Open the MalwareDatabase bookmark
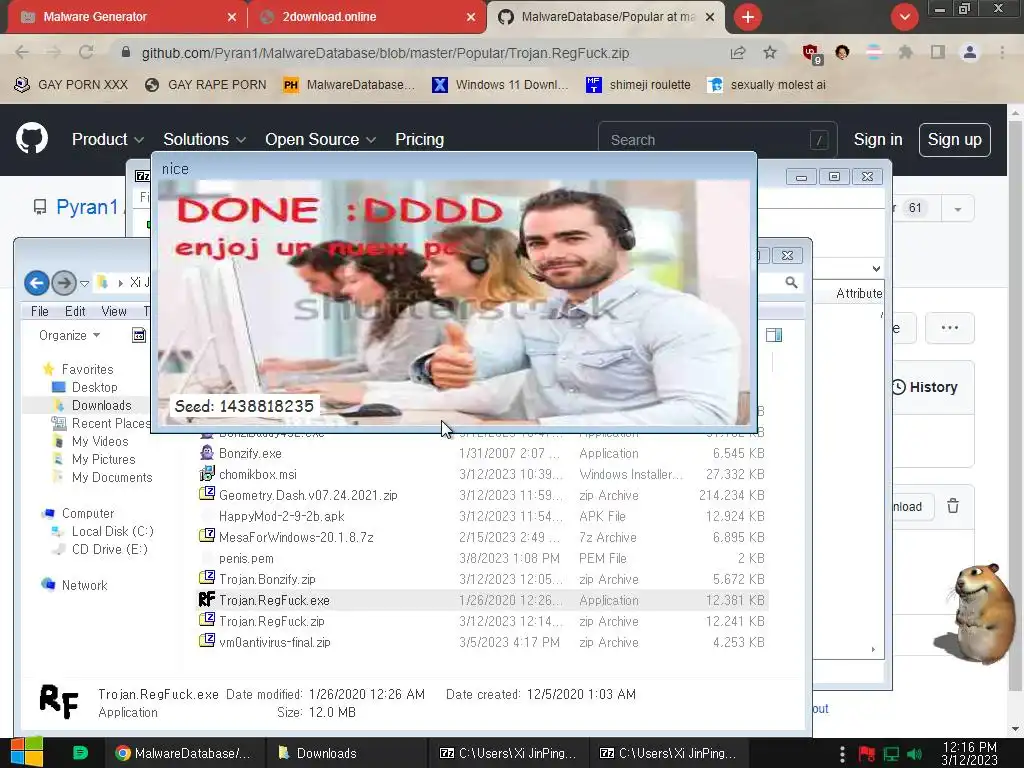The width and height of the screenshot is (1024, 768). point(349,85)
